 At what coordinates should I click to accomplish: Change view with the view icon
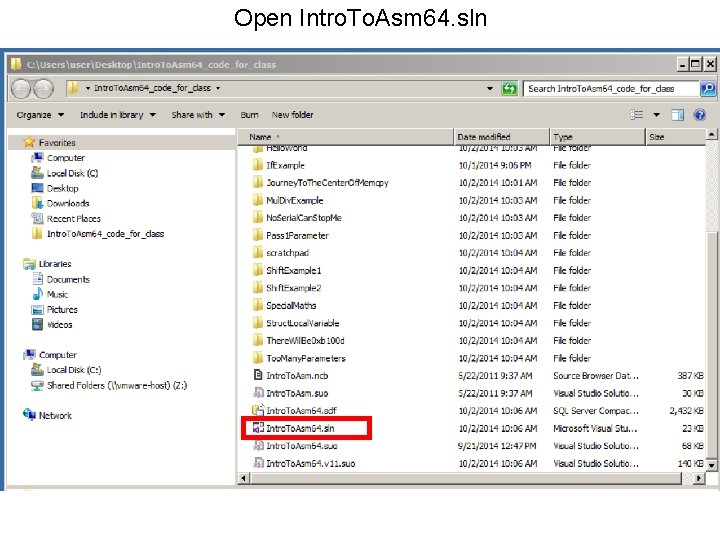click(636, 115)
